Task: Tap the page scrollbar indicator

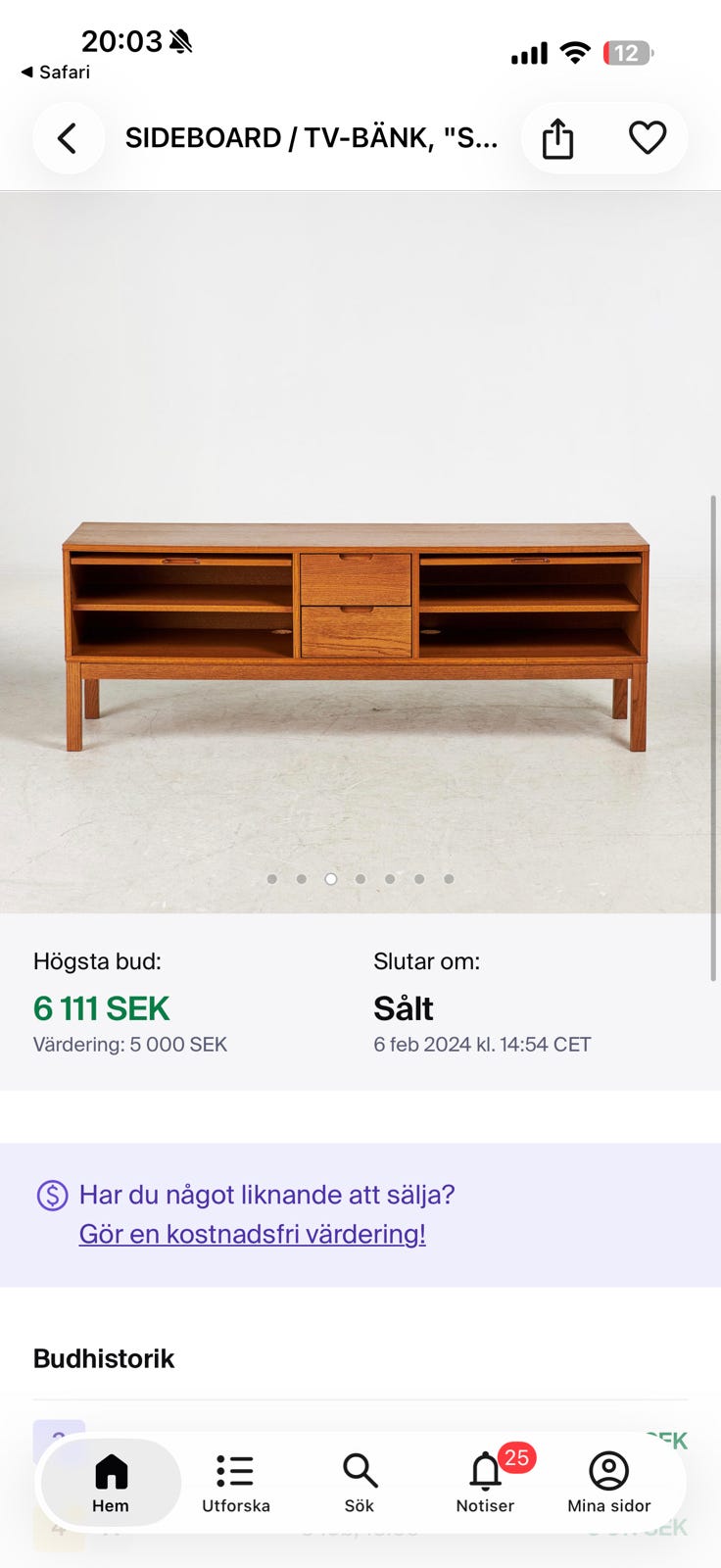Action: (x=713, y=737)
